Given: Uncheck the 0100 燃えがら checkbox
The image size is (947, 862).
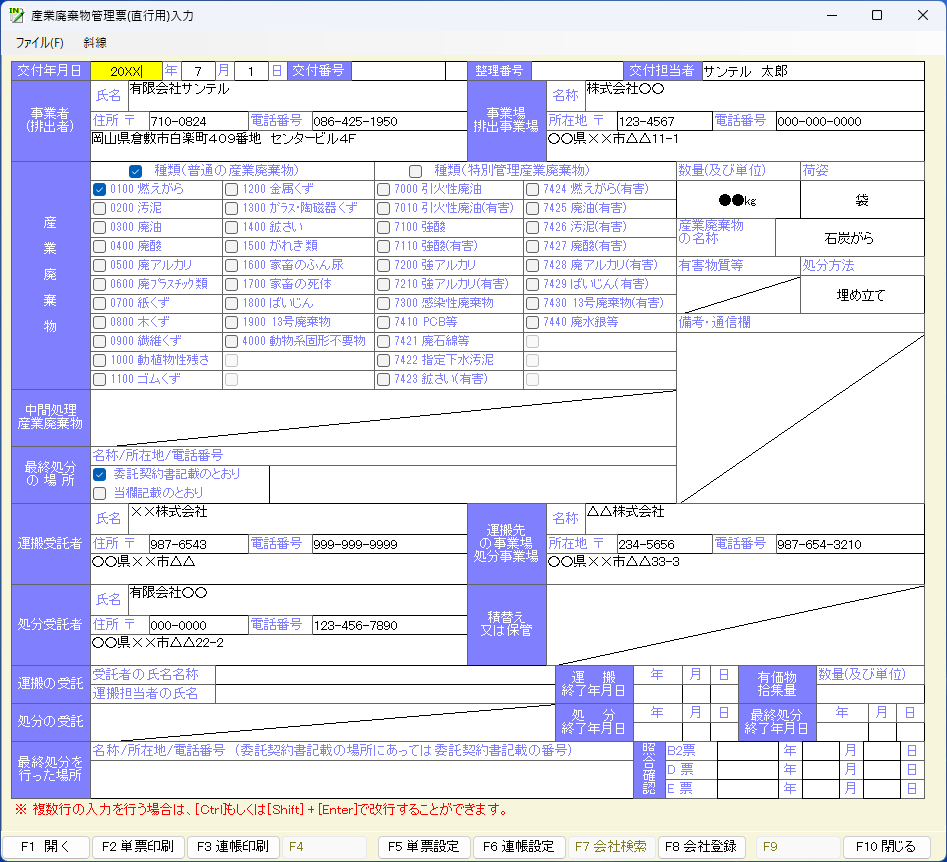Looking at the screenshot, I should point(100,189).
